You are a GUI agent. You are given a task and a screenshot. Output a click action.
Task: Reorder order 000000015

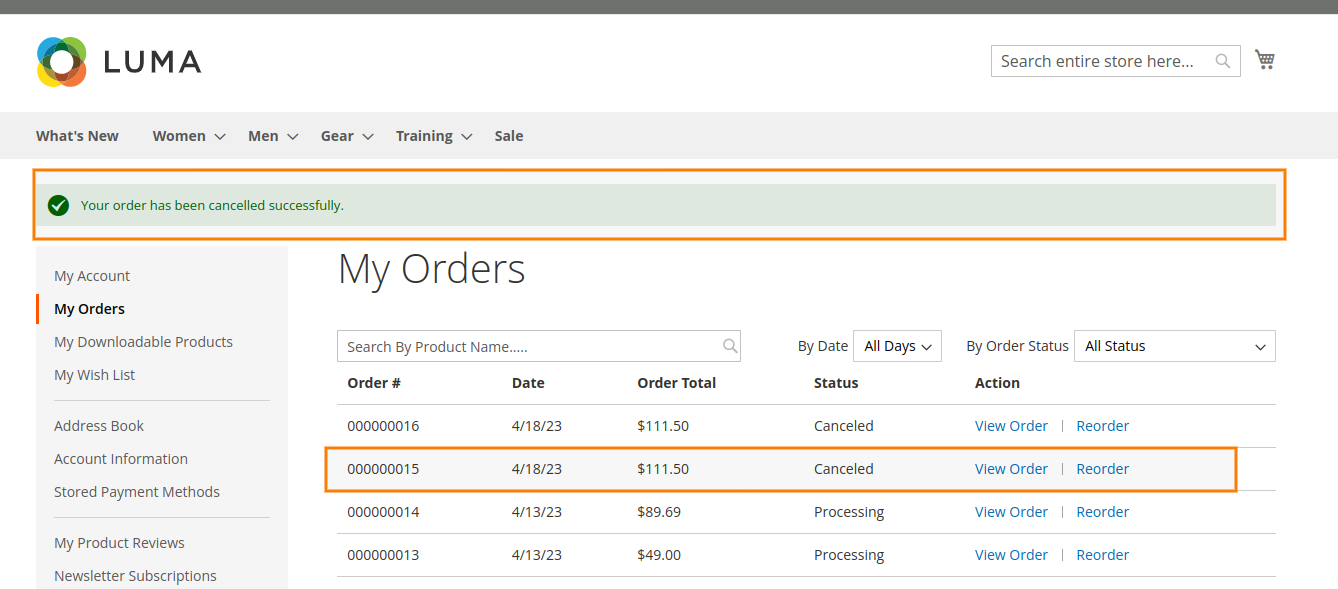(1102, 469)
